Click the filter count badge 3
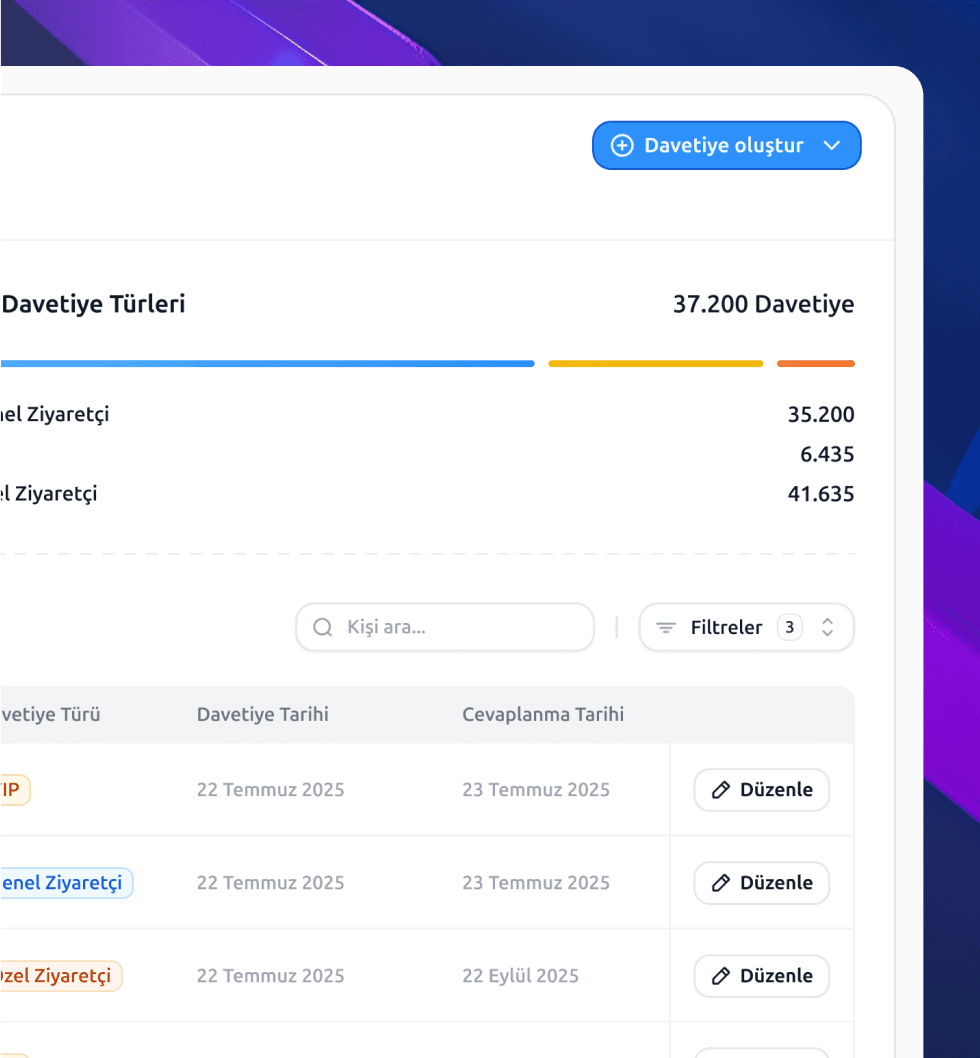This screenshot has height=1058, width=980. coord(789,627)
